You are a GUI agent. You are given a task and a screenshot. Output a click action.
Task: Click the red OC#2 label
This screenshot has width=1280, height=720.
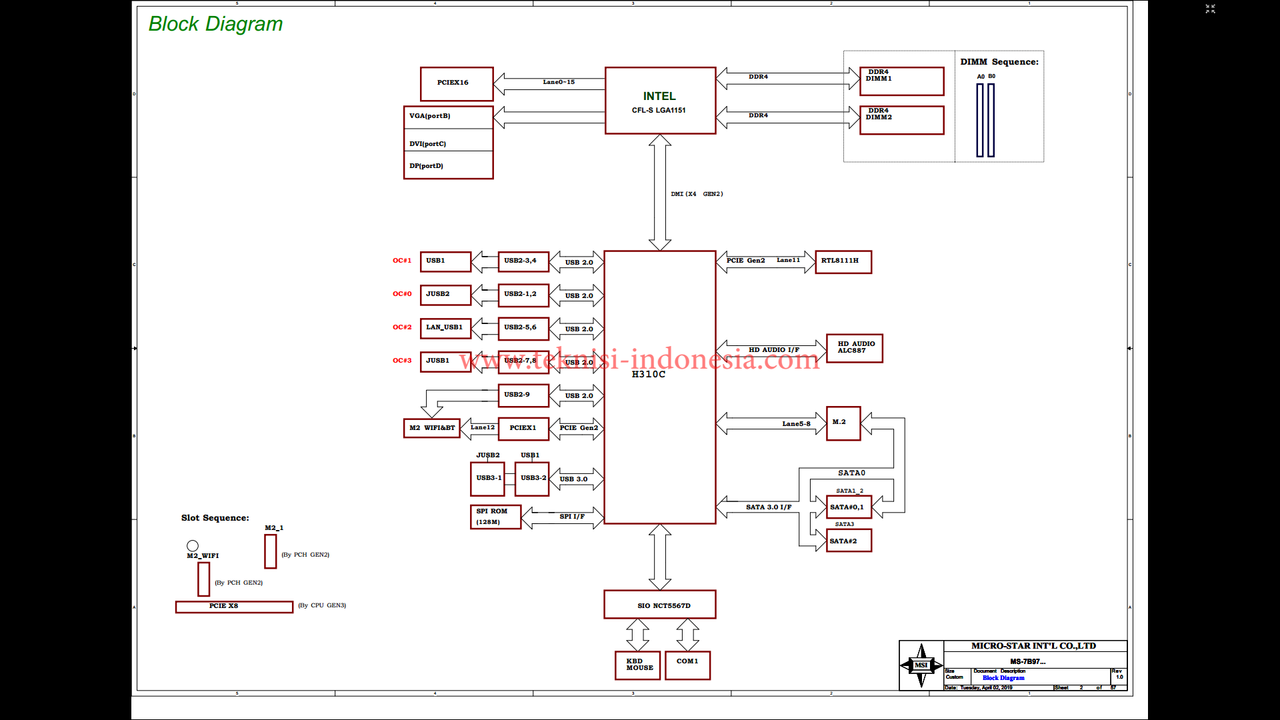[402, 327]
